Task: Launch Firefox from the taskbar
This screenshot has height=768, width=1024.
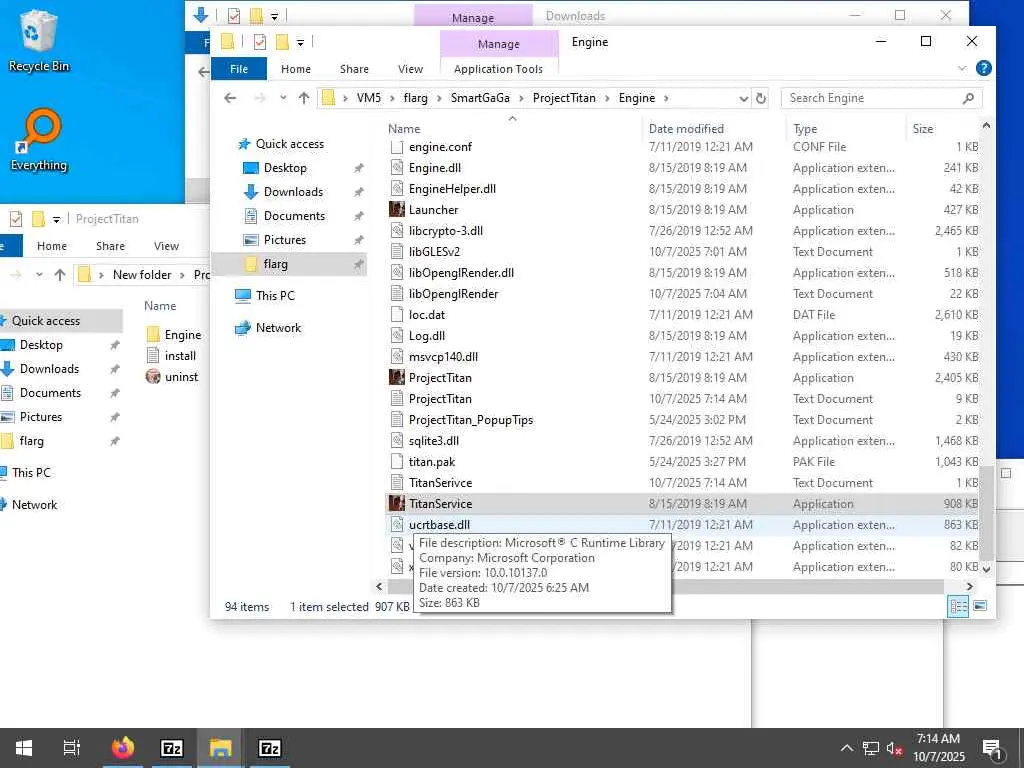Action: pyautogui.click(x=123, y=748)
